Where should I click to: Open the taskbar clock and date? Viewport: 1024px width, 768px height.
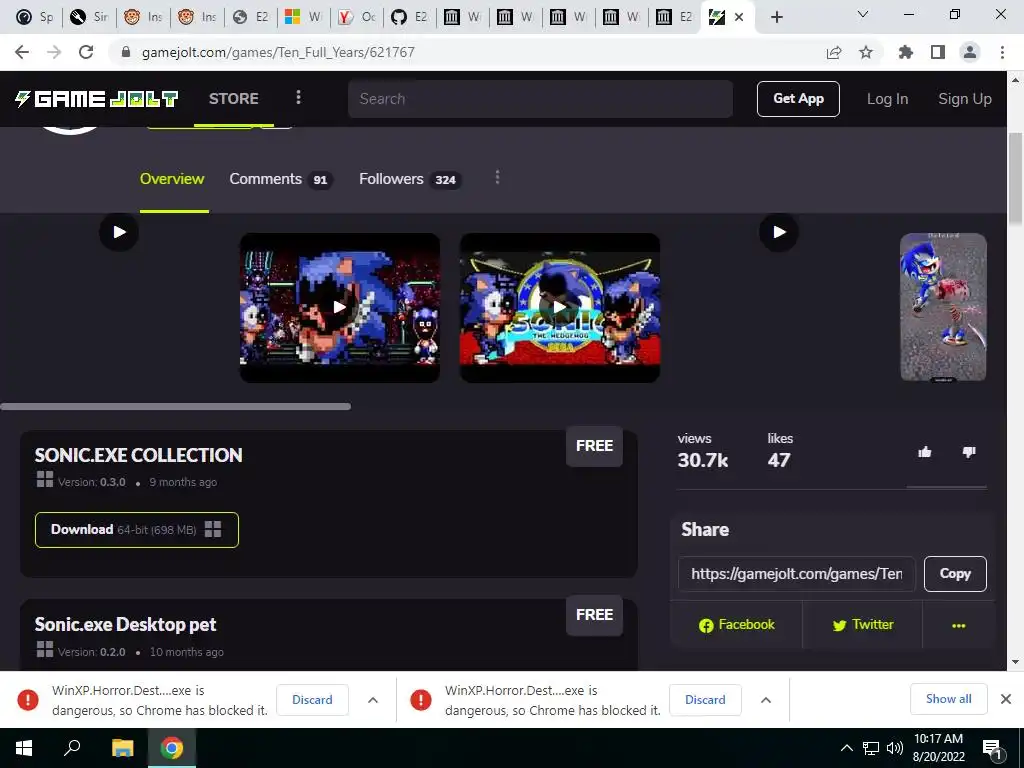pyautogui.click(x=938, y=748)
